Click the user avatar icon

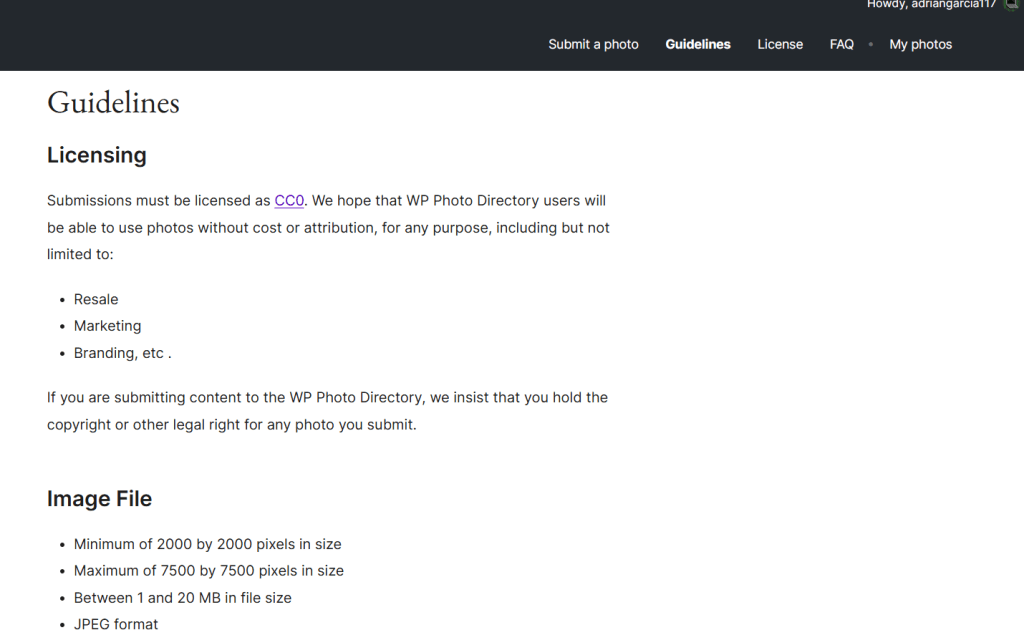(1013, 4)
